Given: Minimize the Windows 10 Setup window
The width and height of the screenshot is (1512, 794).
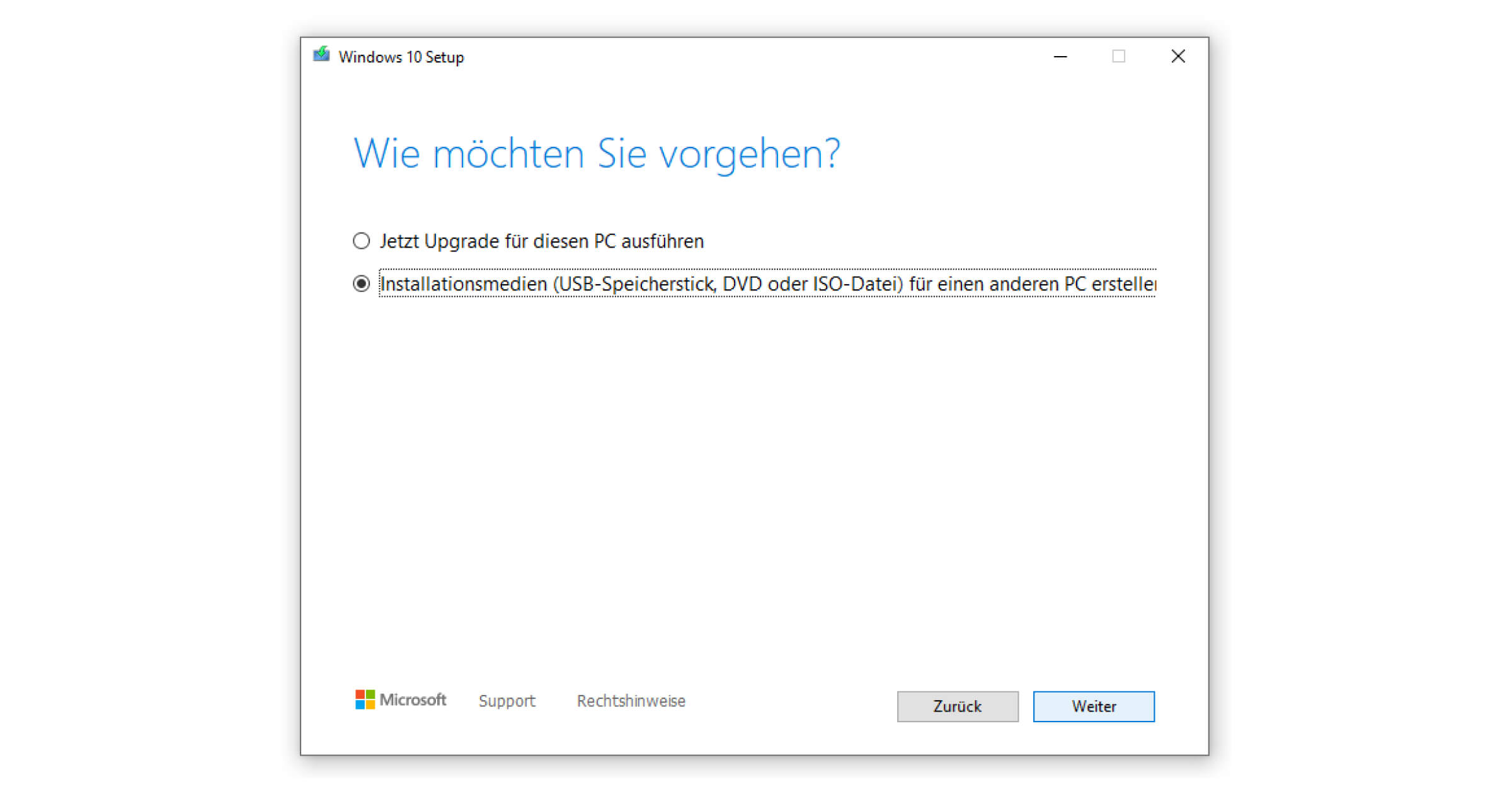Looking at the screenshot, I should 1061,56.
